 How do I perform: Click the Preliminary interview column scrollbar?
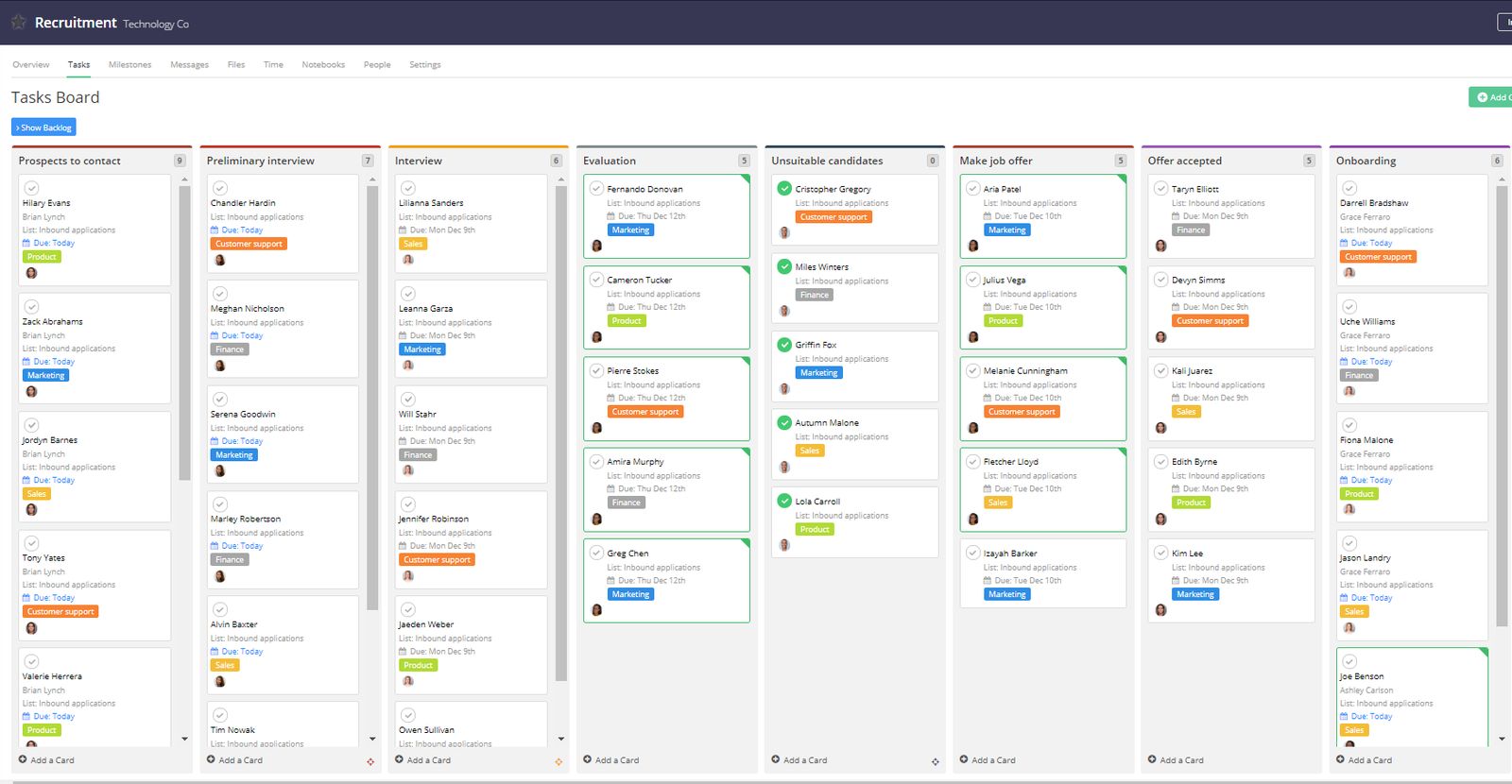(x=372, y=397)
